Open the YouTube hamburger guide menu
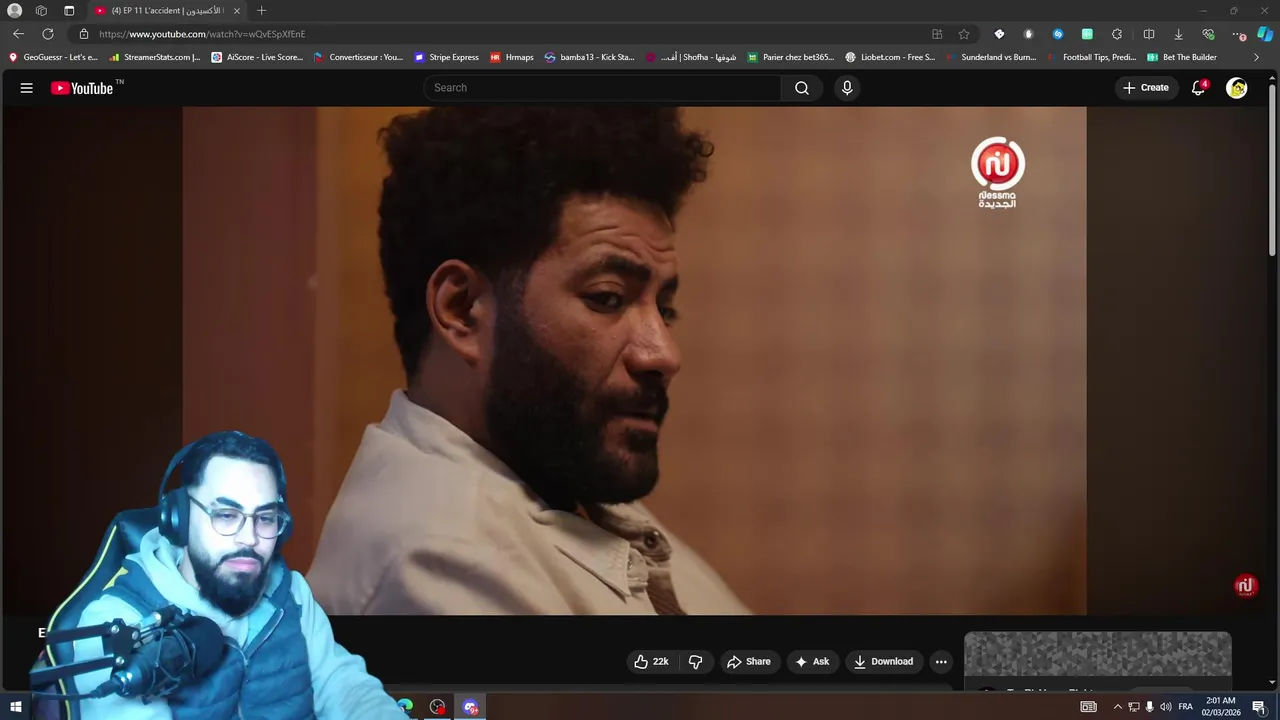The image size is (1280, 720). (x=27, y=88)
